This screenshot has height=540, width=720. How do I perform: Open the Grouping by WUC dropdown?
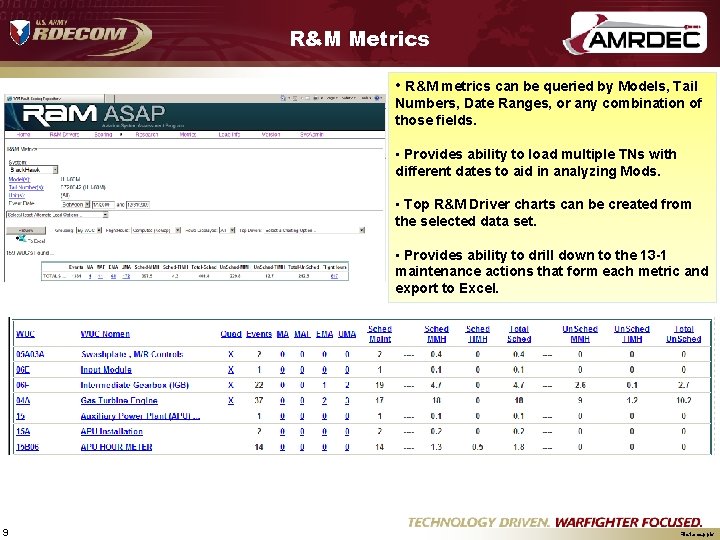point(89,230)
